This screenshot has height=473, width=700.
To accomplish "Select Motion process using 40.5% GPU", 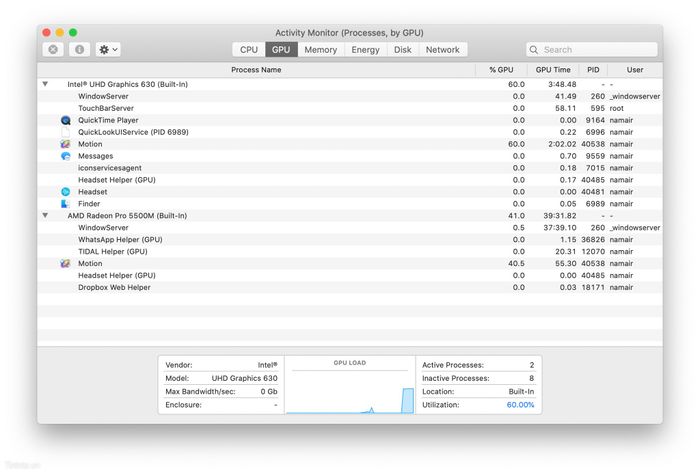I will tap(350, 264).
